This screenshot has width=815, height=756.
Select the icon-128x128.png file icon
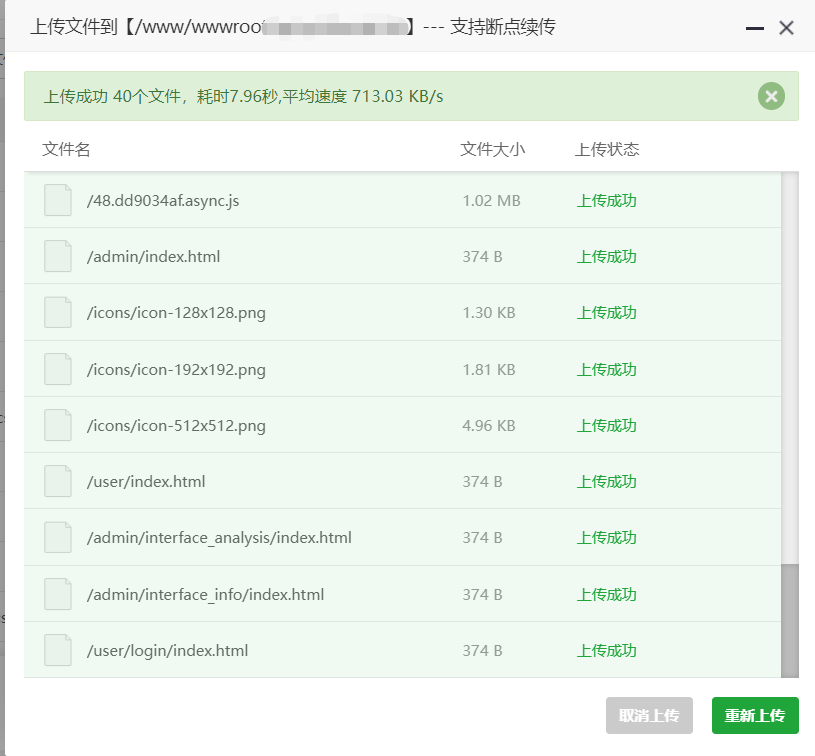pyautogui.click(x=58, y=313)
